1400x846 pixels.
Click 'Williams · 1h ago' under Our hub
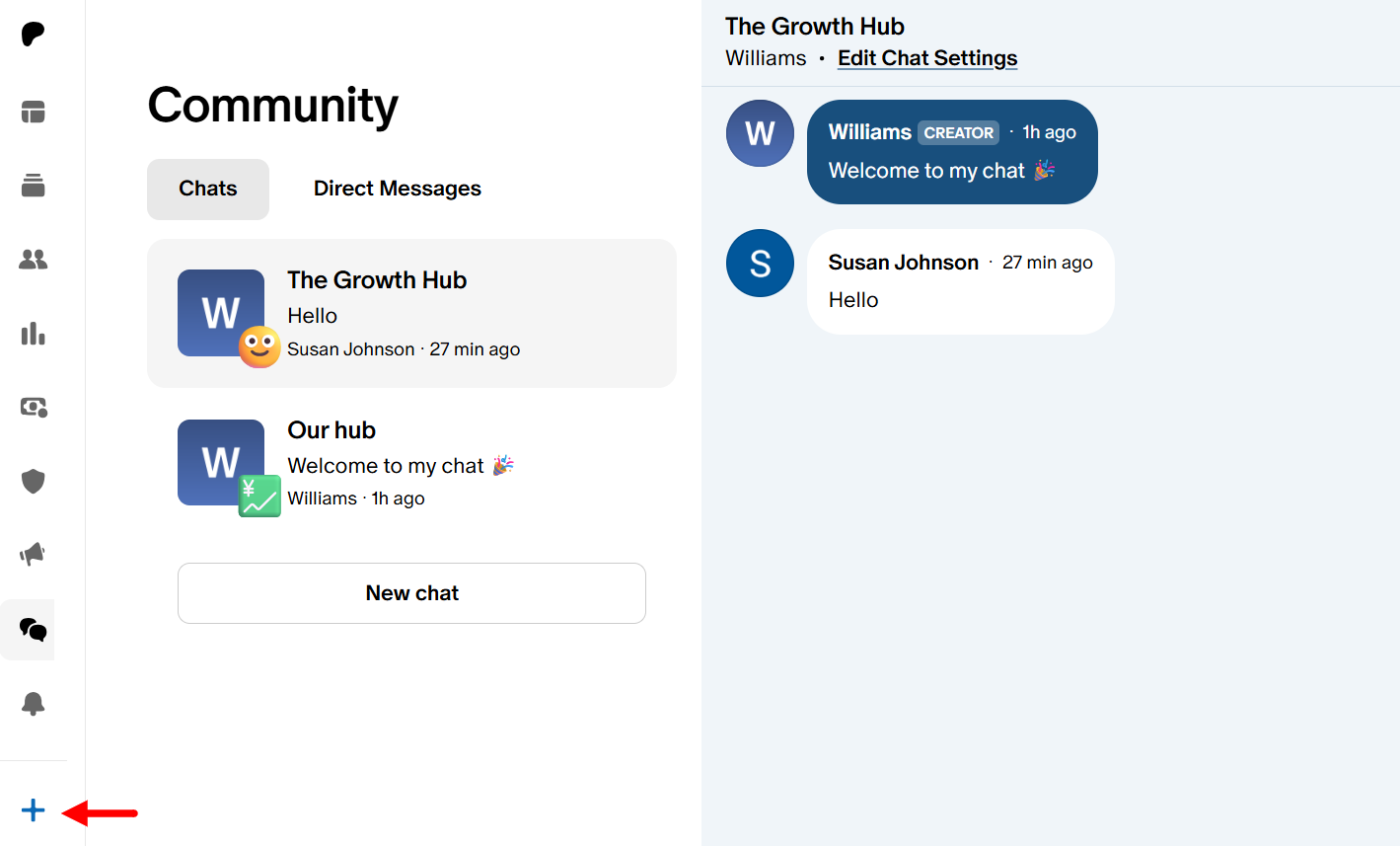(356, 499)
